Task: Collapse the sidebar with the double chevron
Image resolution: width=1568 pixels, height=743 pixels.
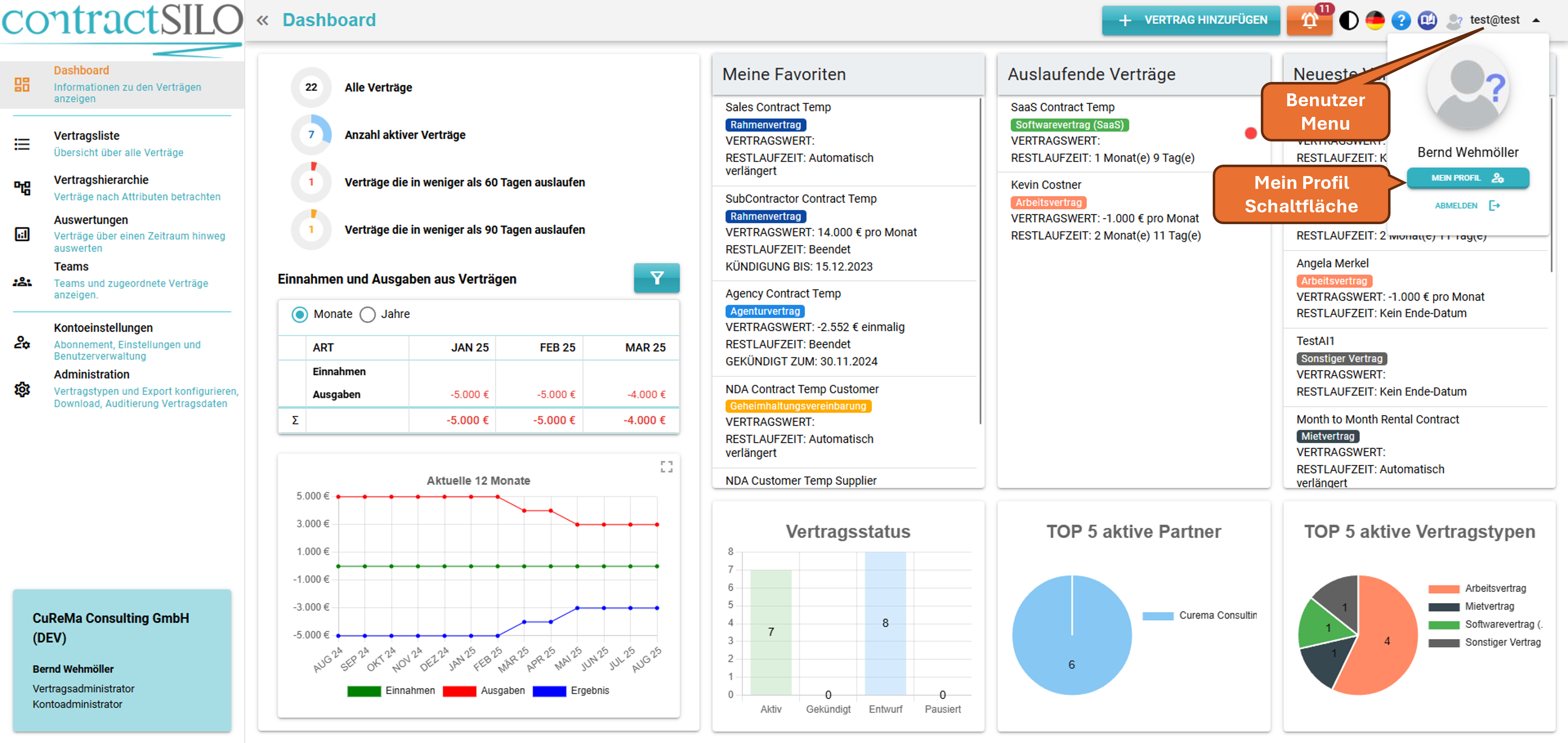Action: tap(262, 20)
